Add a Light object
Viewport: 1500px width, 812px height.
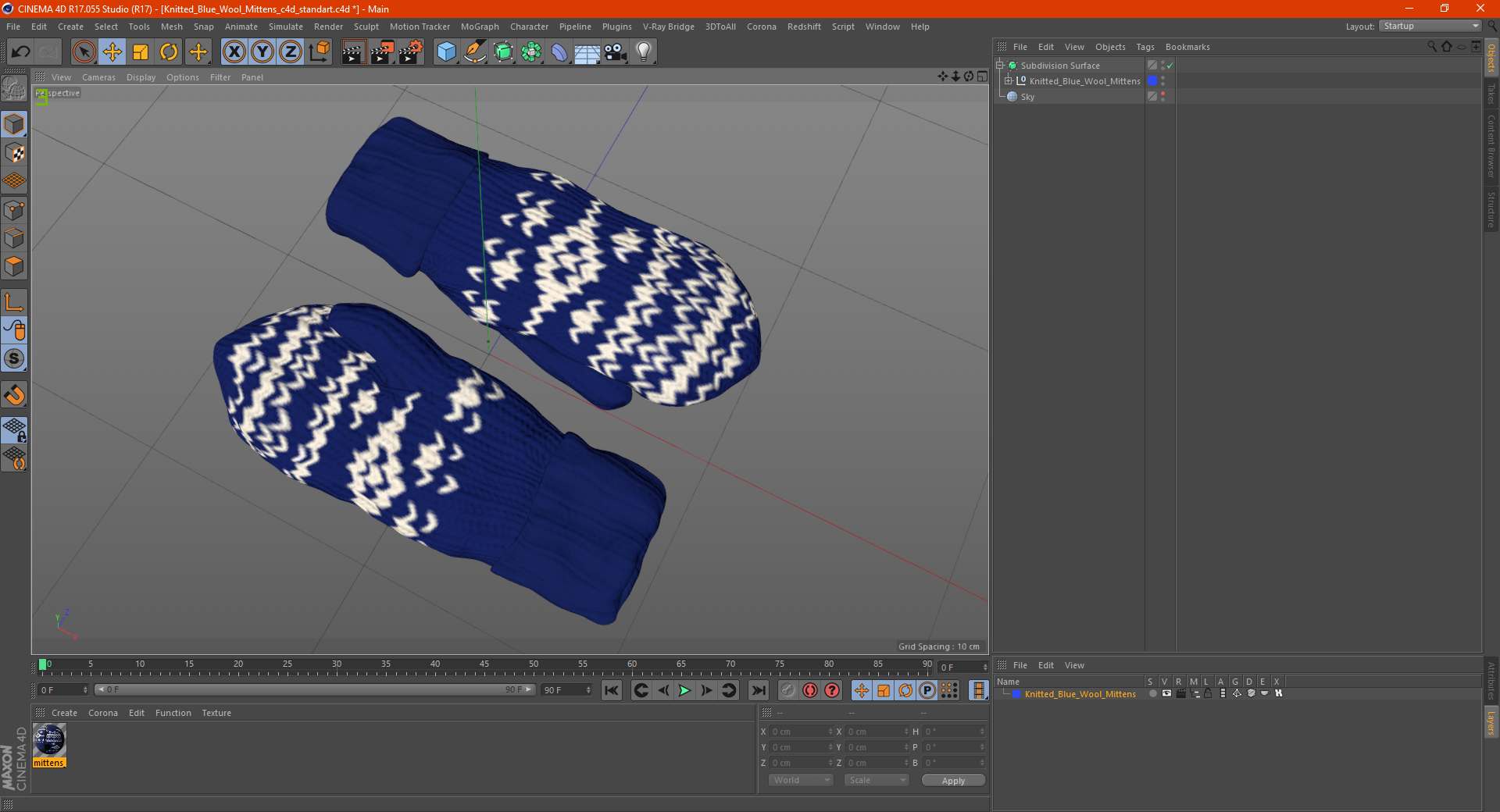click(644, 52)
